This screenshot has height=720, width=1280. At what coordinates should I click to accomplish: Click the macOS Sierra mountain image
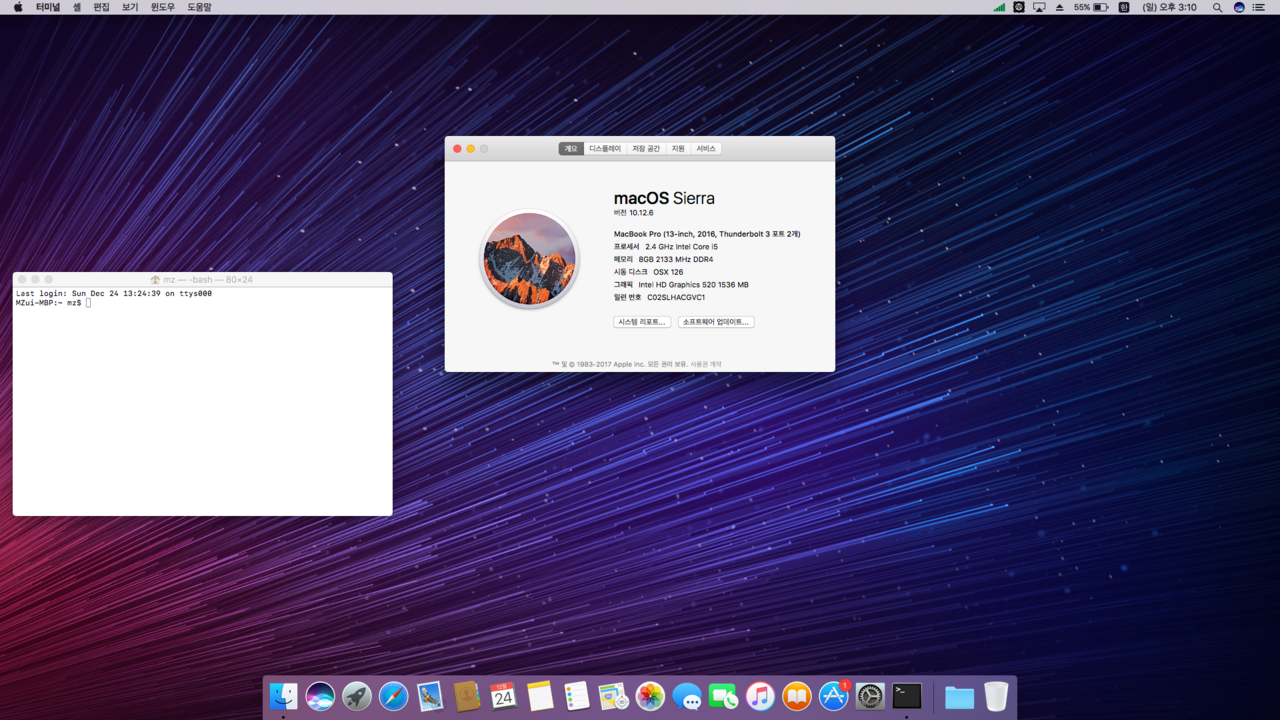coord(530,259)
